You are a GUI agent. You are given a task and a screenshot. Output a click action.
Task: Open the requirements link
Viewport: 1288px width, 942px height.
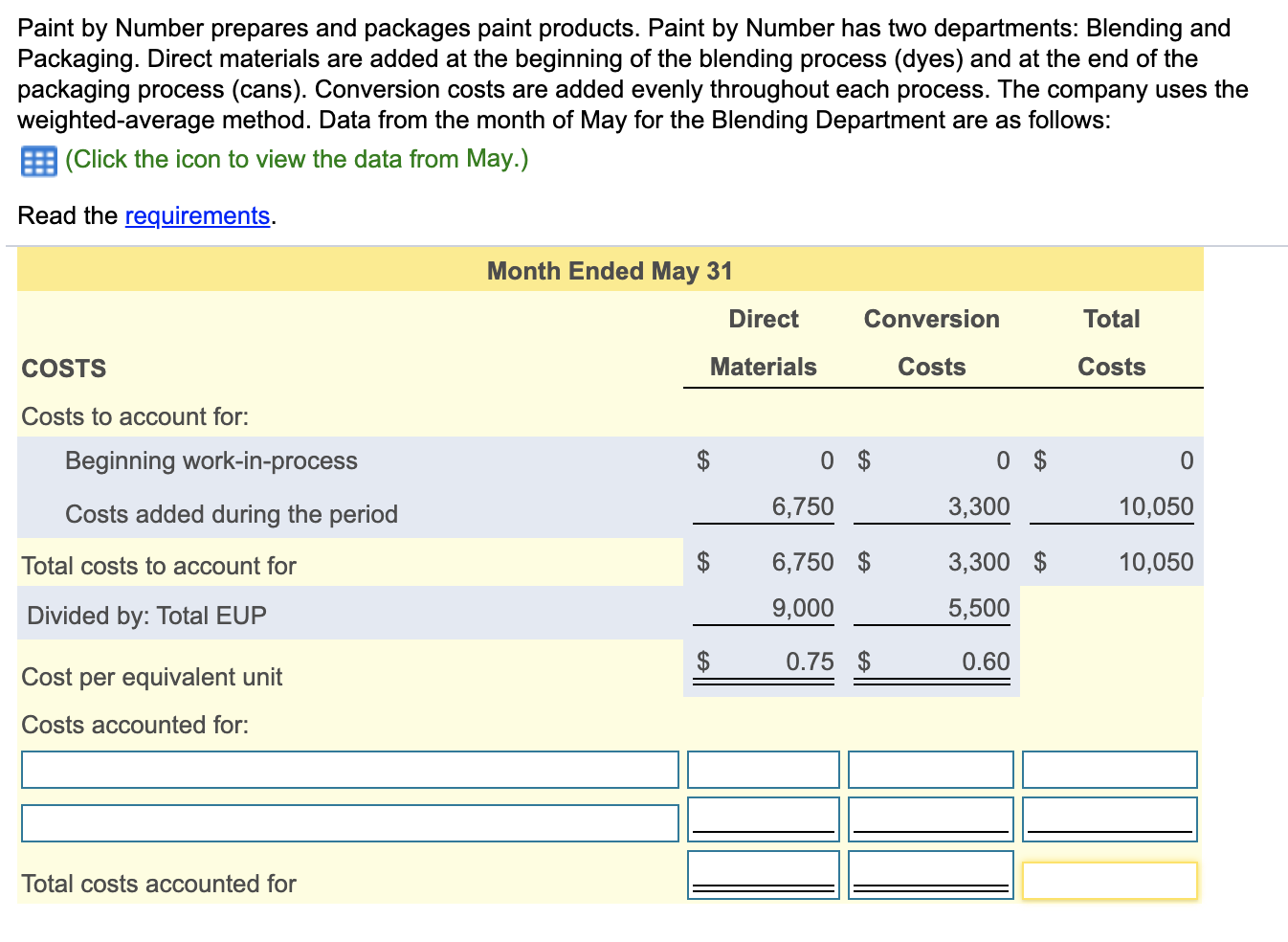[196, 215]
